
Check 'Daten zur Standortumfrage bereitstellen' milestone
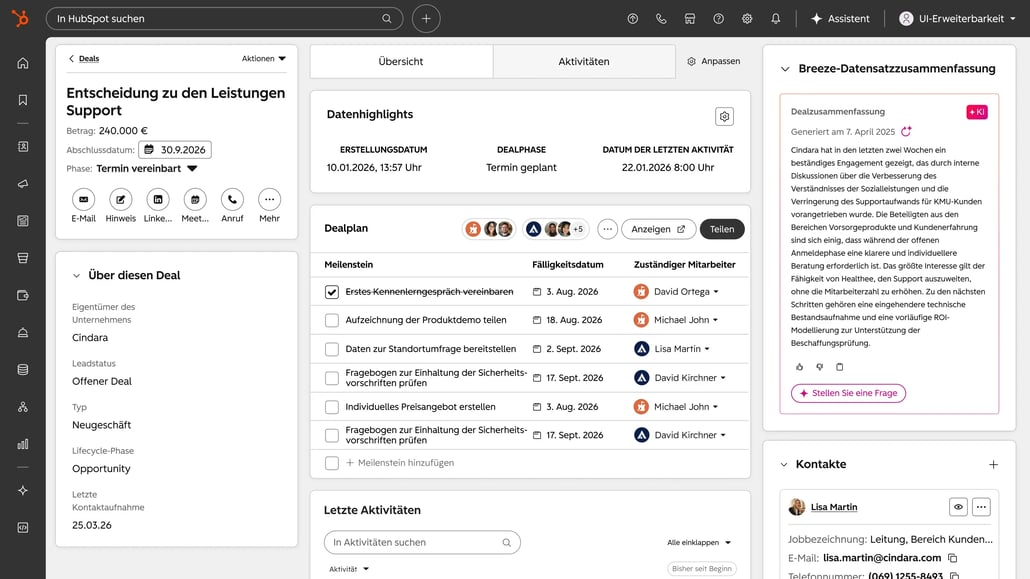[x=332, y=349]
